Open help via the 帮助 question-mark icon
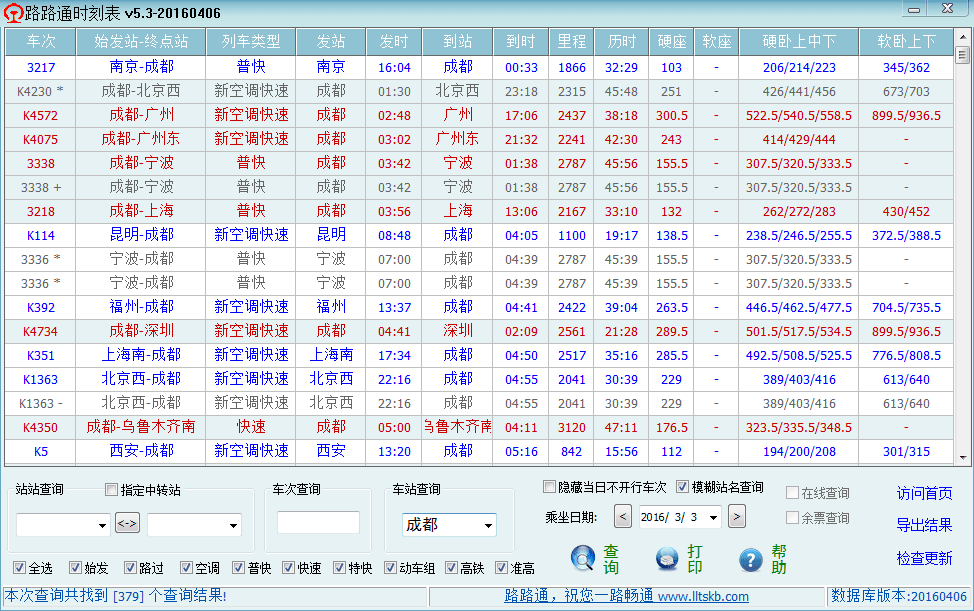This screenshot has height=611, width=974. coord(752,559)
